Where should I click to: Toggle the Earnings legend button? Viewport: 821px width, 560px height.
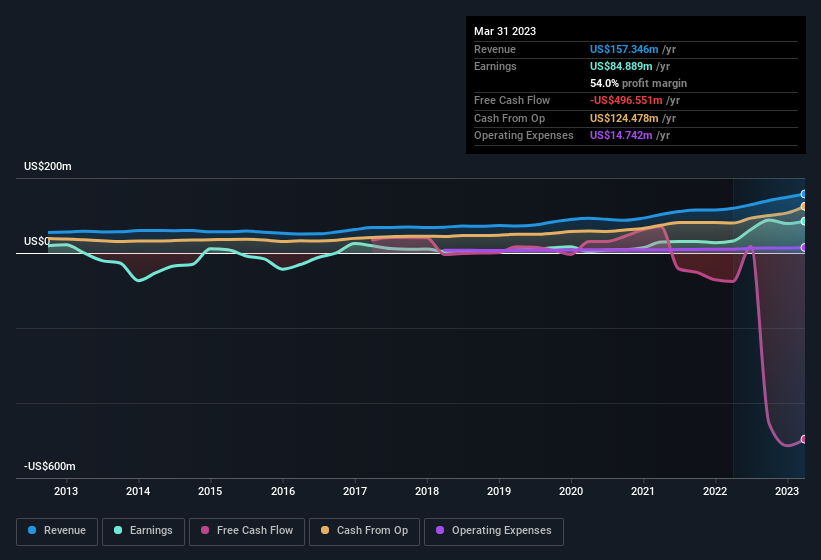point(143,531)
